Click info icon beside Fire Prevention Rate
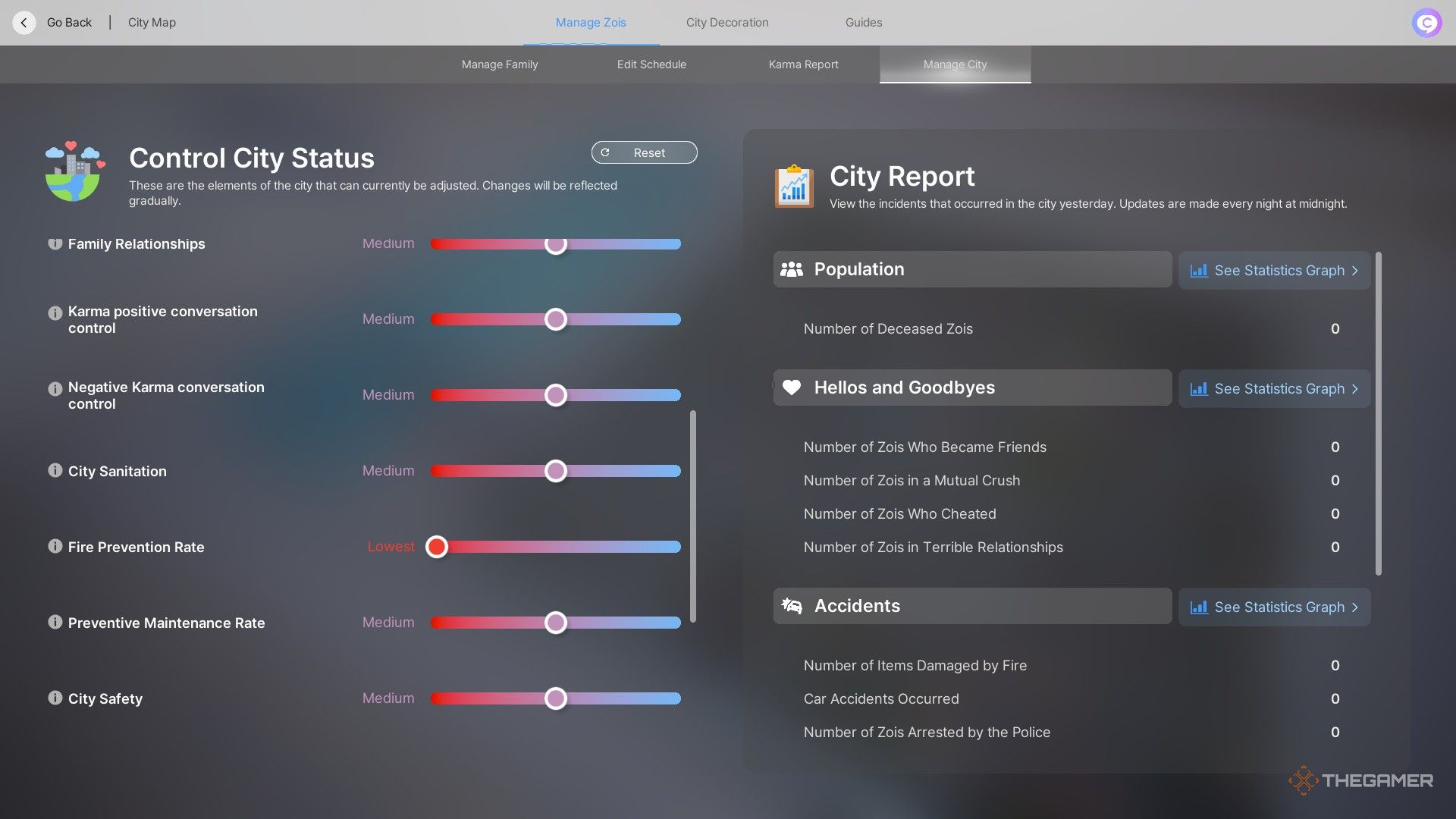The height and width of the screenshot is (819, 1456). [55, 546]
